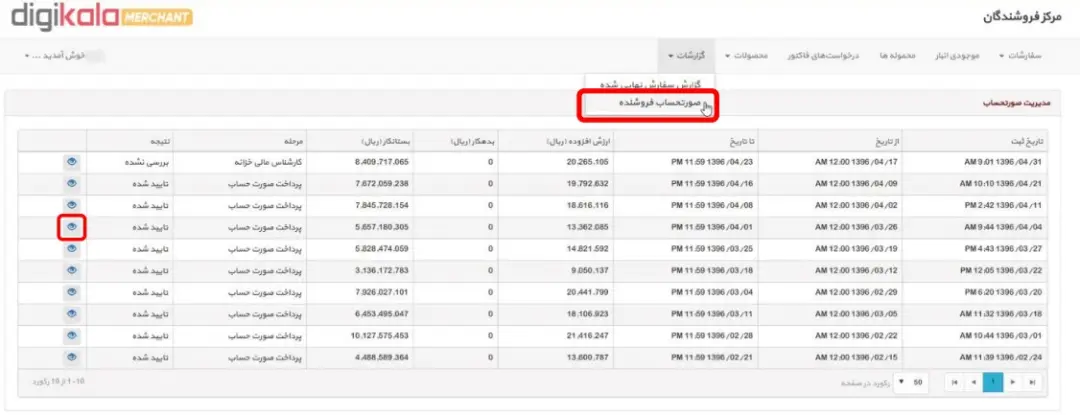Go to previous page arrow in pagination
This screenshot has width=1080, height=415.
tap(973, 381)
